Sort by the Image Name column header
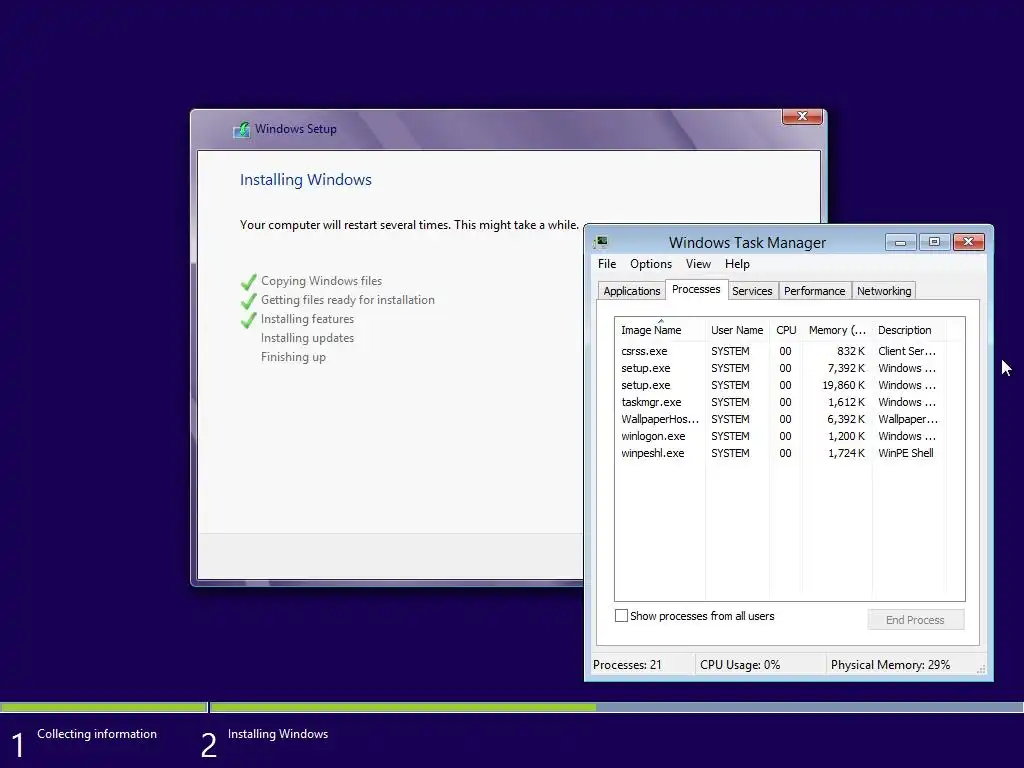This screenshot has width=1024, height=768. pyautogui.click(x=659, y=330)
